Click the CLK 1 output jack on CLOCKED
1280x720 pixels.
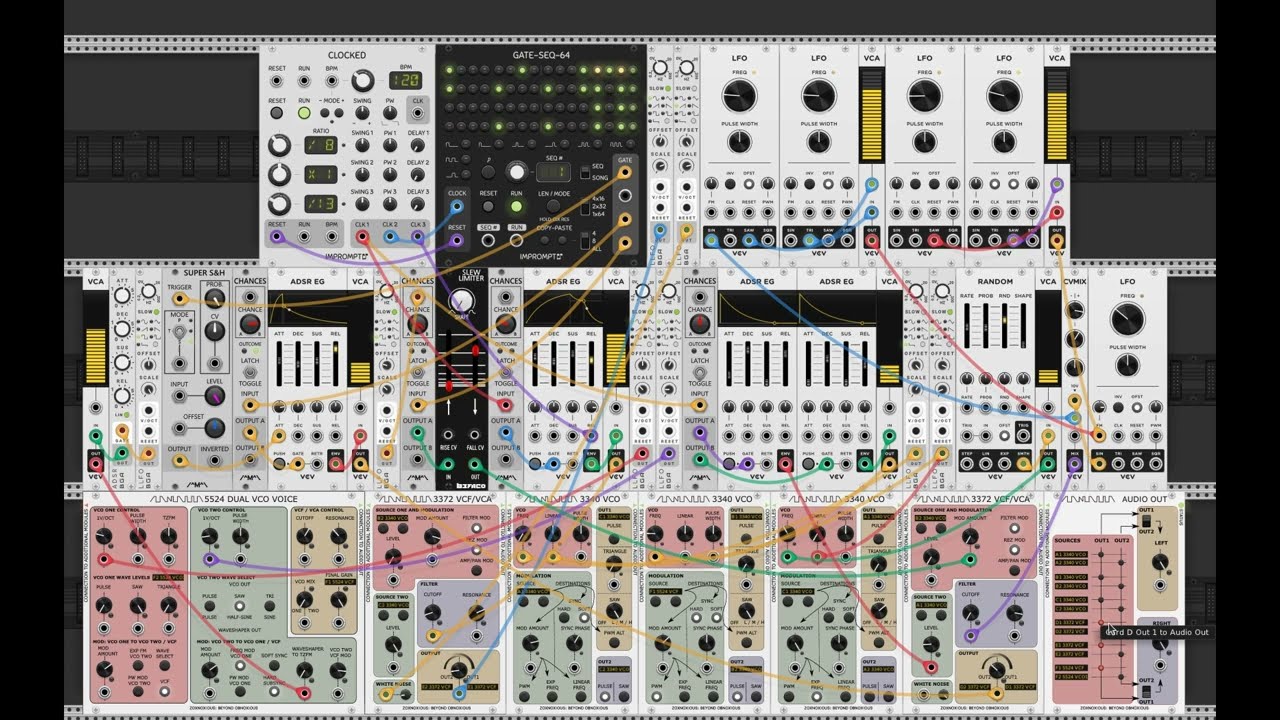362,238
